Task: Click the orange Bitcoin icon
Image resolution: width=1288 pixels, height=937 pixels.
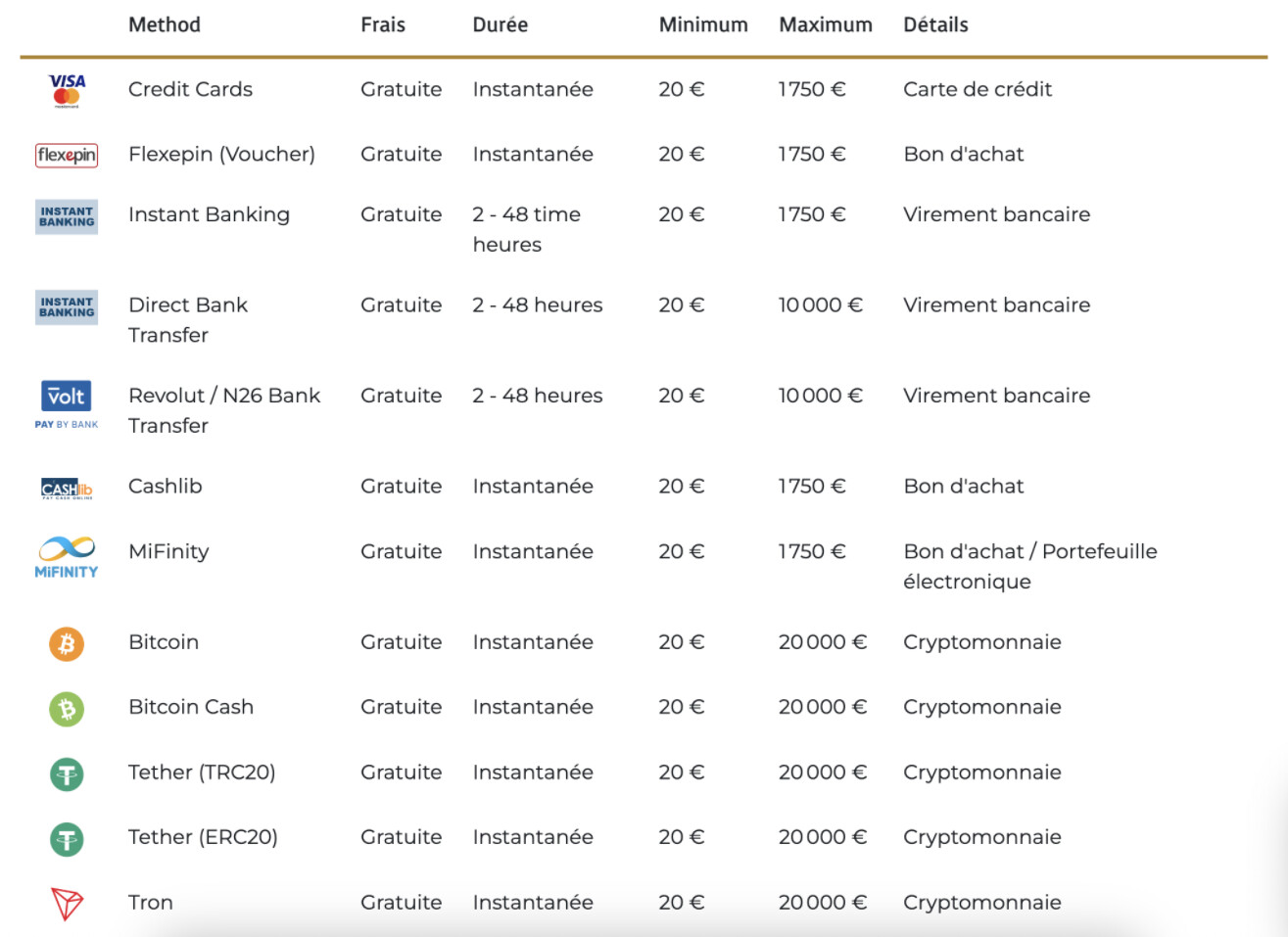Action: [67, 643]
